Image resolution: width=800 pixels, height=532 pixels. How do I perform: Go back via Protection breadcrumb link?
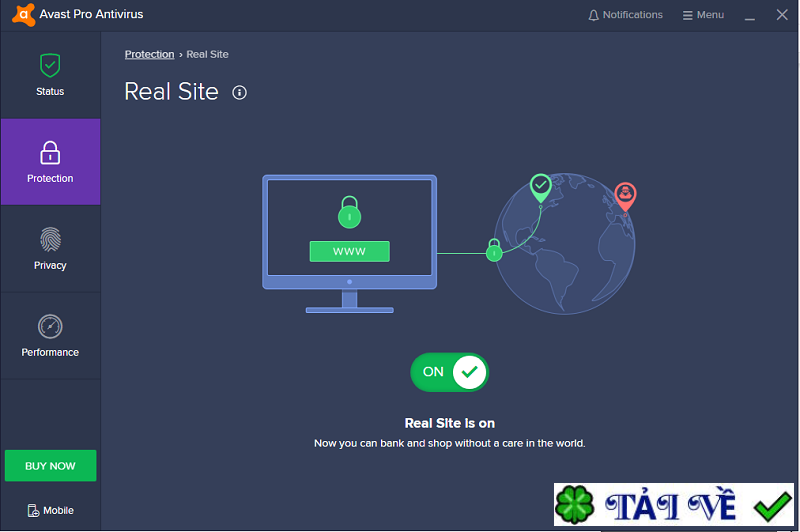[149, 54]
